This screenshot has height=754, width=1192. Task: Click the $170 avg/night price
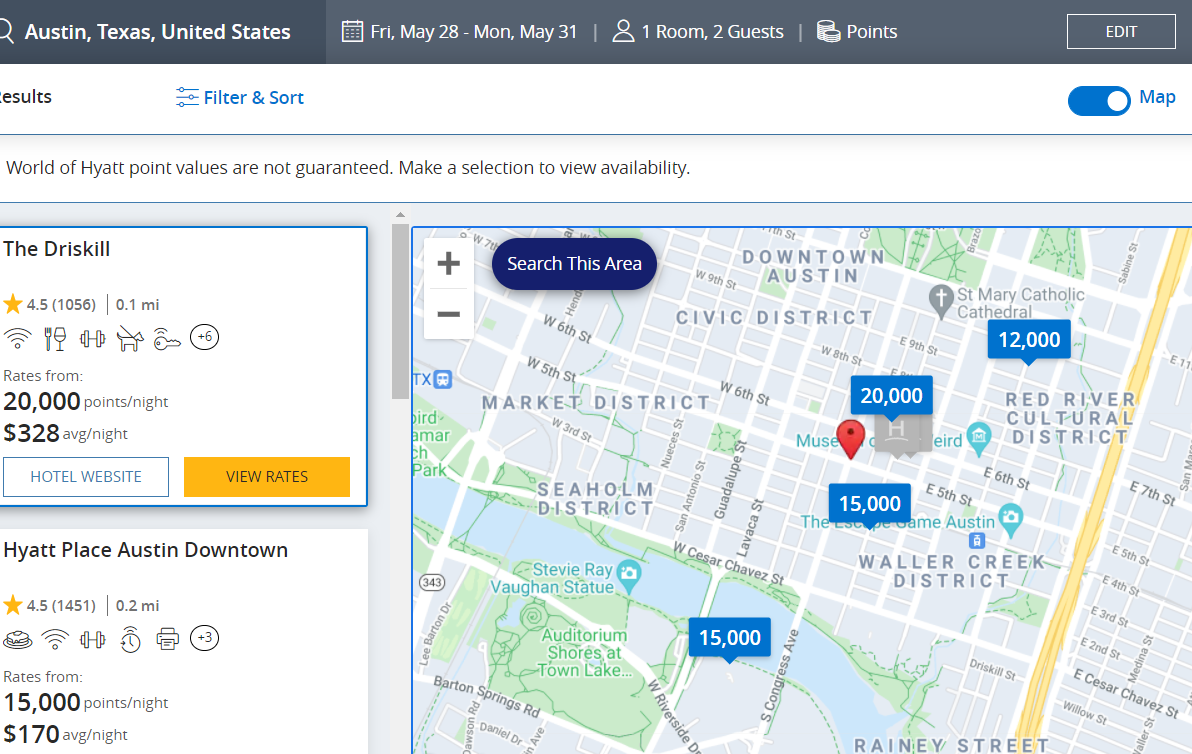coord(65,734)
